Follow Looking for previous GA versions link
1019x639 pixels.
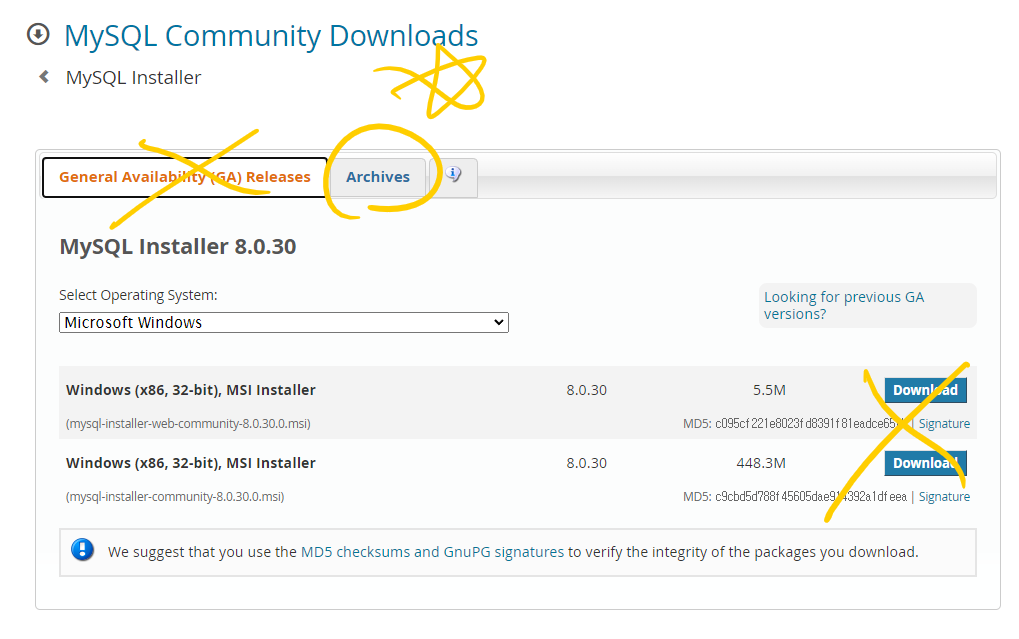844,306
